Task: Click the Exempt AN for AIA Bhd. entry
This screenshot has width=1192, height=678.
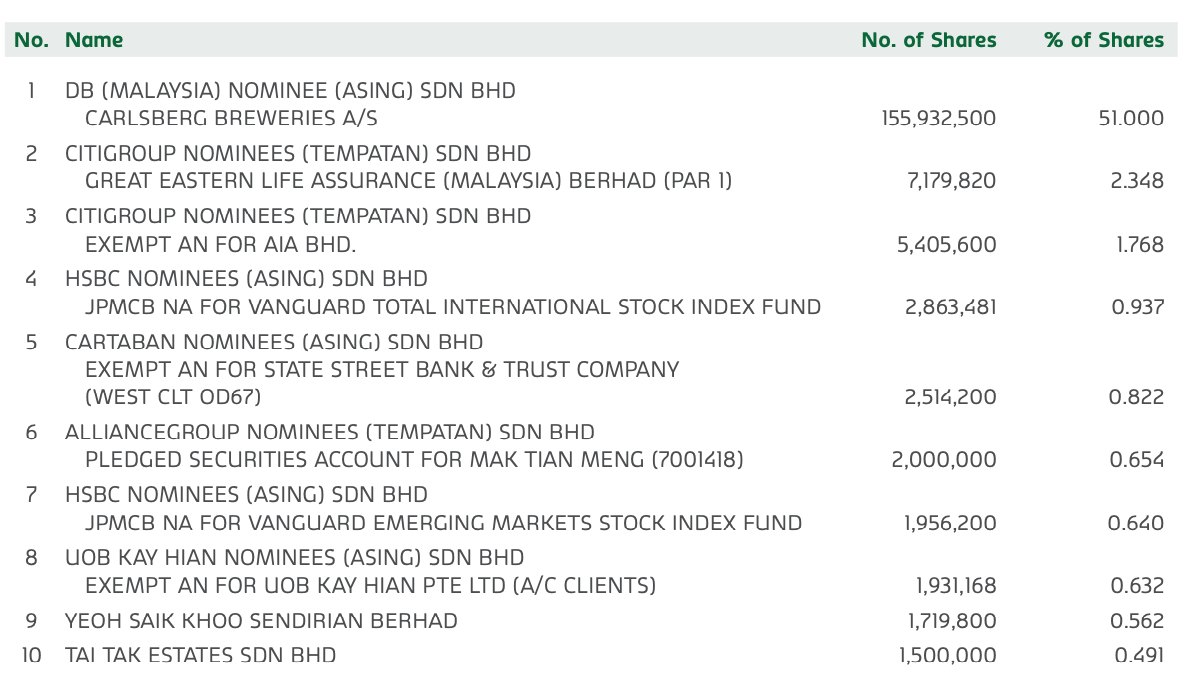Action: click(x=220, y=245)
